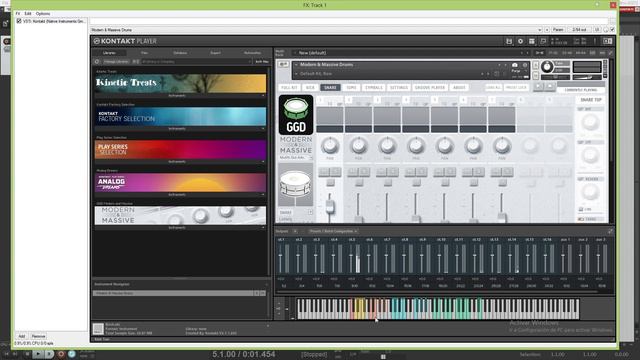
Task: Select the Full Kit page tab
Action: tap(289, 87)
